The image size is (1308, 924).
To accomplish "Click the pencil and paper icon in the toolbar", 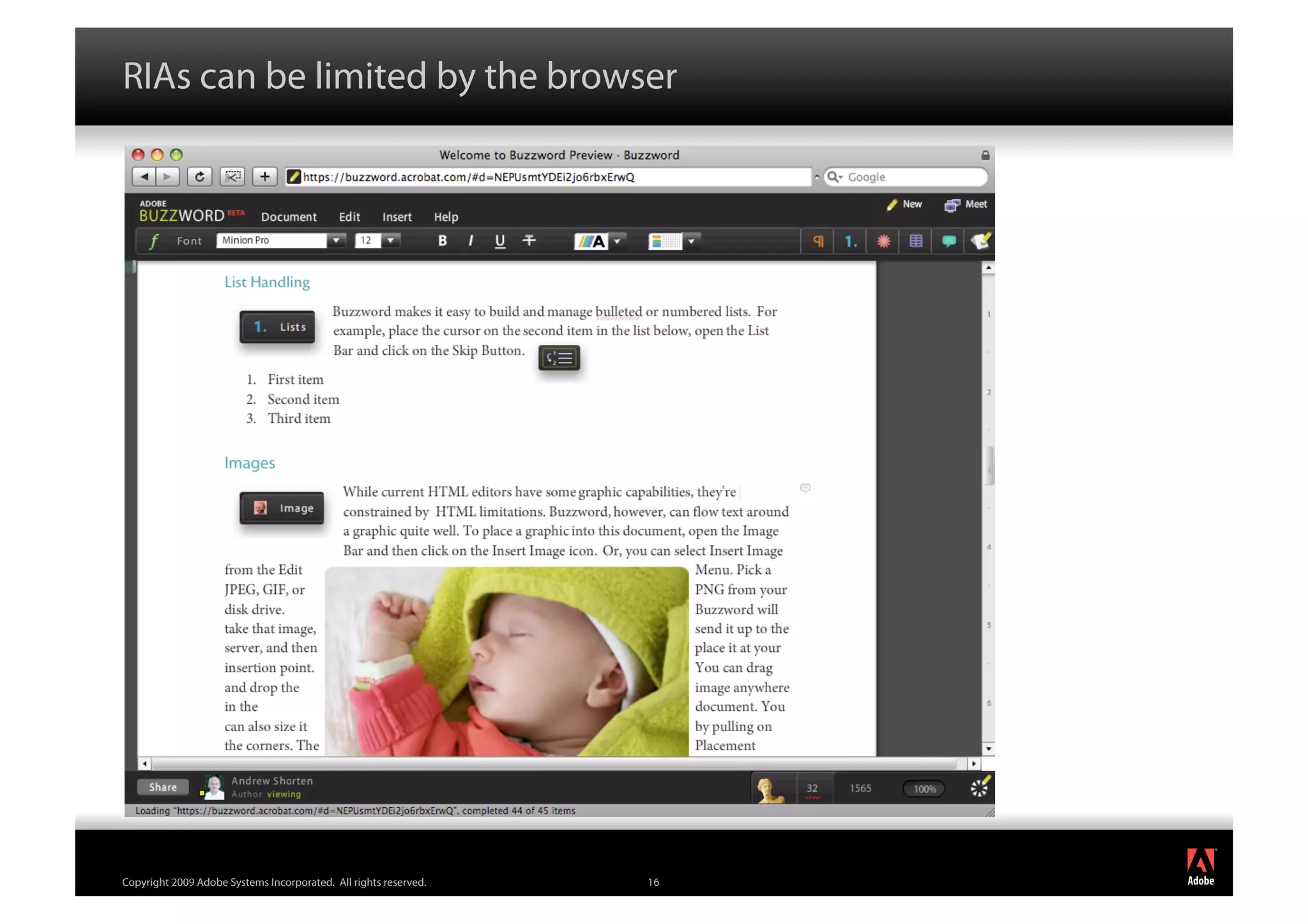I will pyautogui.click(x=980, y=241).
